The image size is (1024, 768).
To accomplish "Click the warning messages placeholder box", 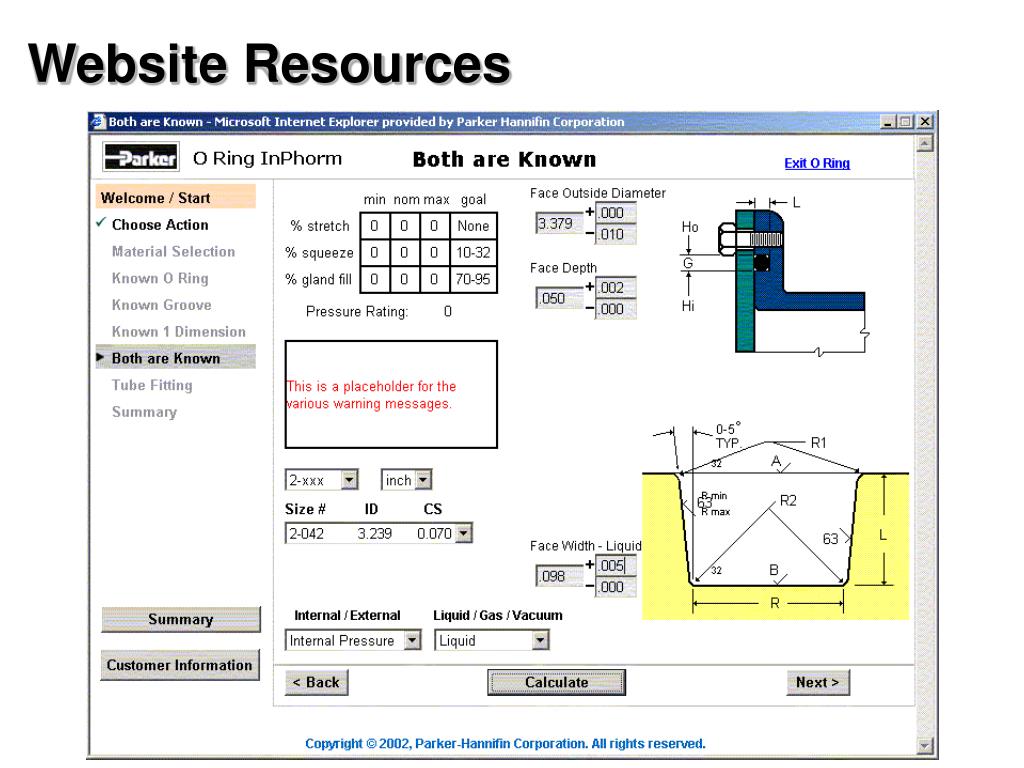I will [391, 394].
